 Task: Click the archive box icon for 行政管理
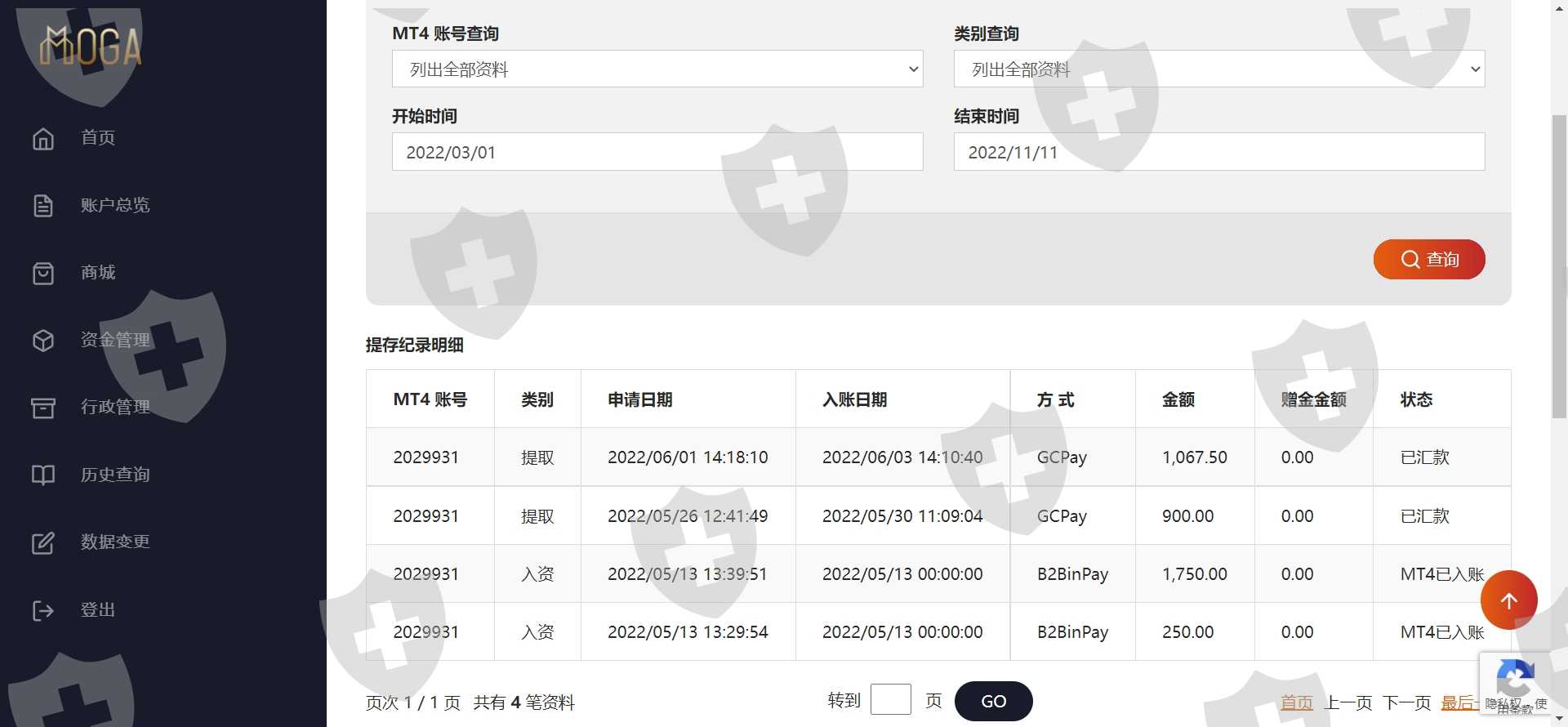coord(43,408)
